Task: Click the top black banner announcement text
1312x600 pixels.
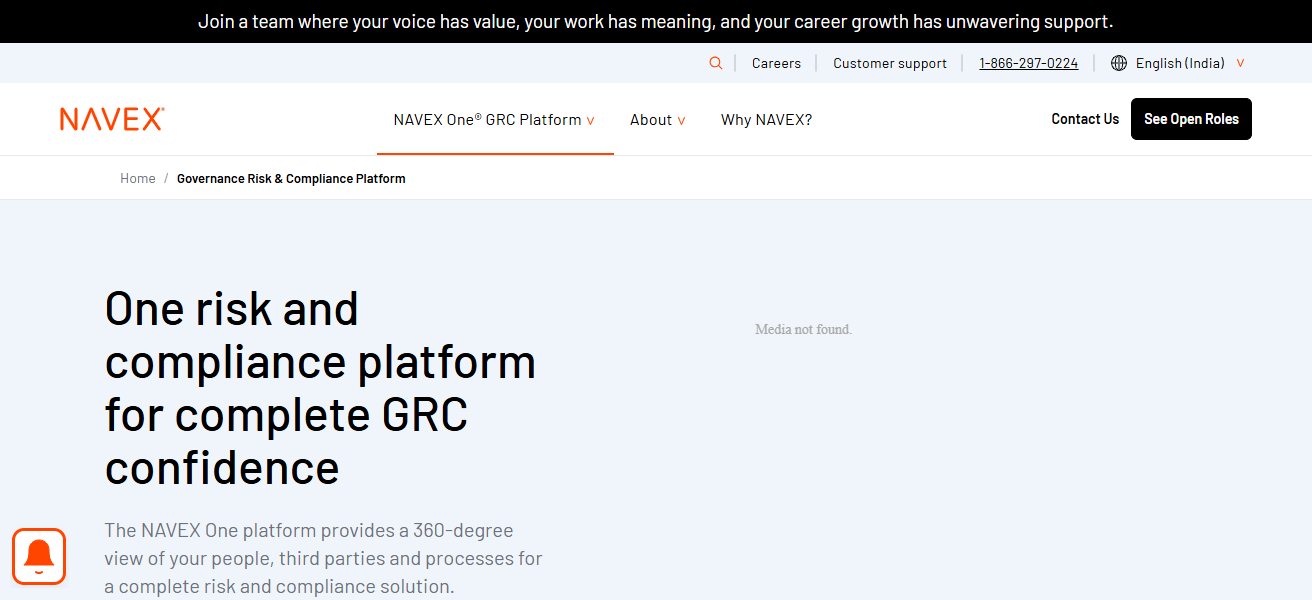Action: pyautogui.click(x=655, y=21)
